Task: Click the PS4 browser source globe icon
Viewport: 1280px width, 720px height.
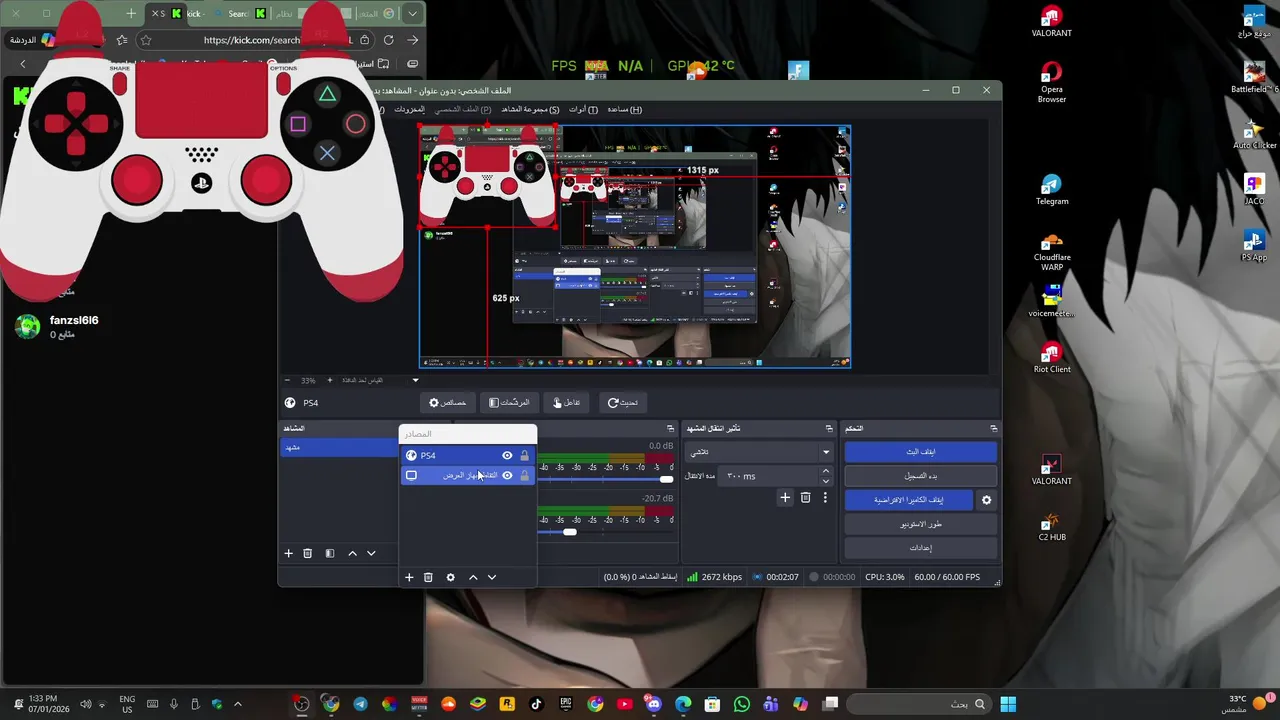Action: (x=411, y=455)
